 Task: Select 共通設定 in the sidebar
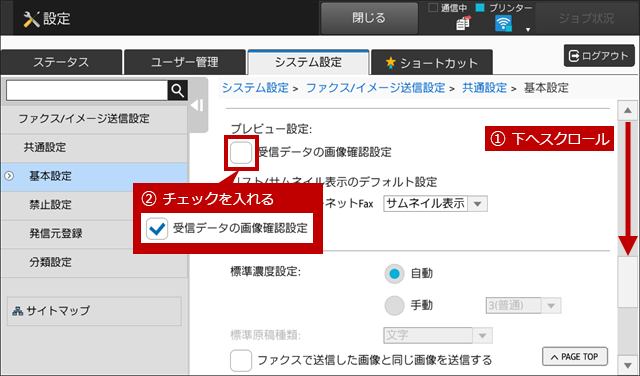point(94,147)
